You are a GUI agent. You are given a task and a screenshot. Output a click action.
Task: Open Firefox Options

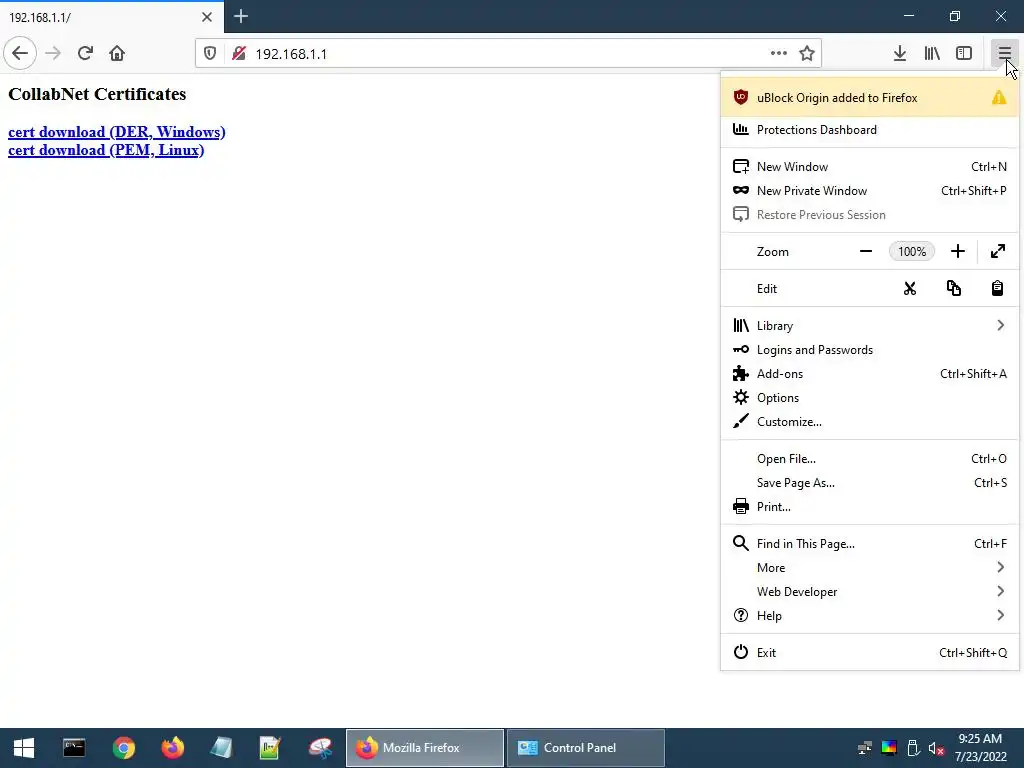pyautogui.click(x=869, y=398)
